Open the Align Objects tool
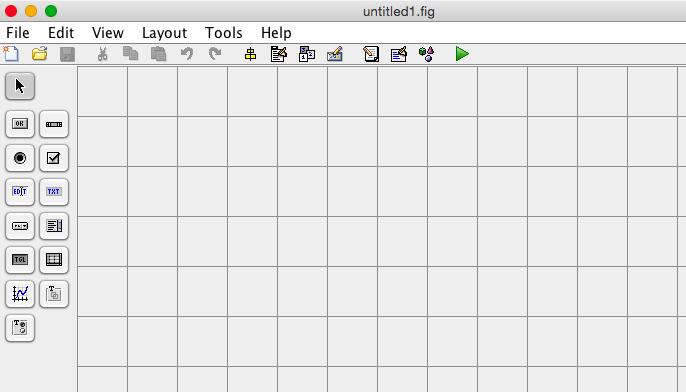This screenshot has height=392, width=686. click(x=250, y=54)
